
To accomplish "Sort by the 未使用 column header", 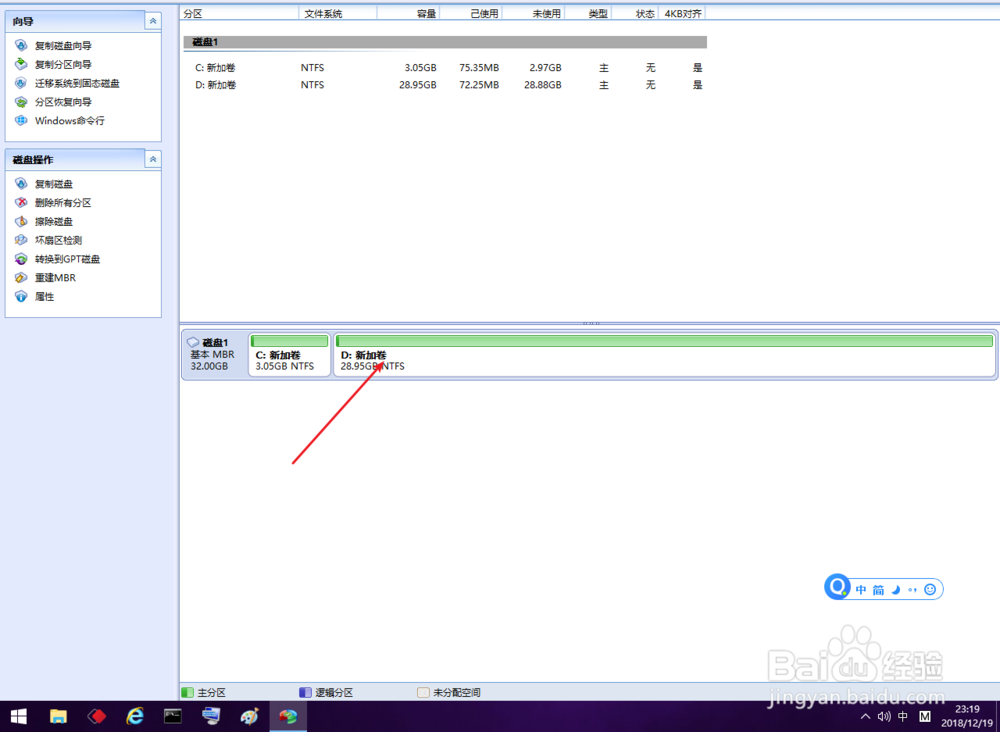I will [533, 13].
